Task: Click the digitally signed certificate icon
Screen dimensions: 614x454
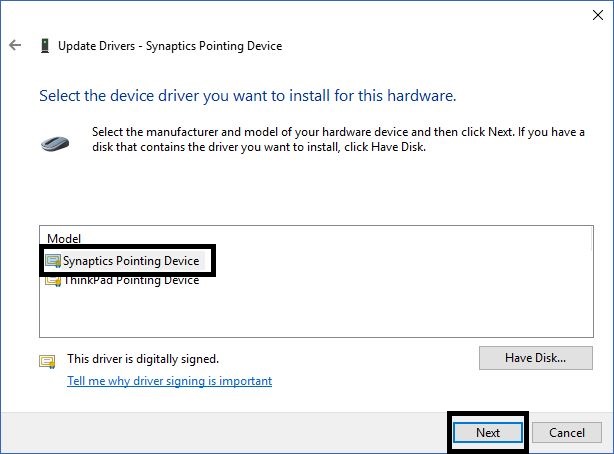Action: (x=47, y=361)
